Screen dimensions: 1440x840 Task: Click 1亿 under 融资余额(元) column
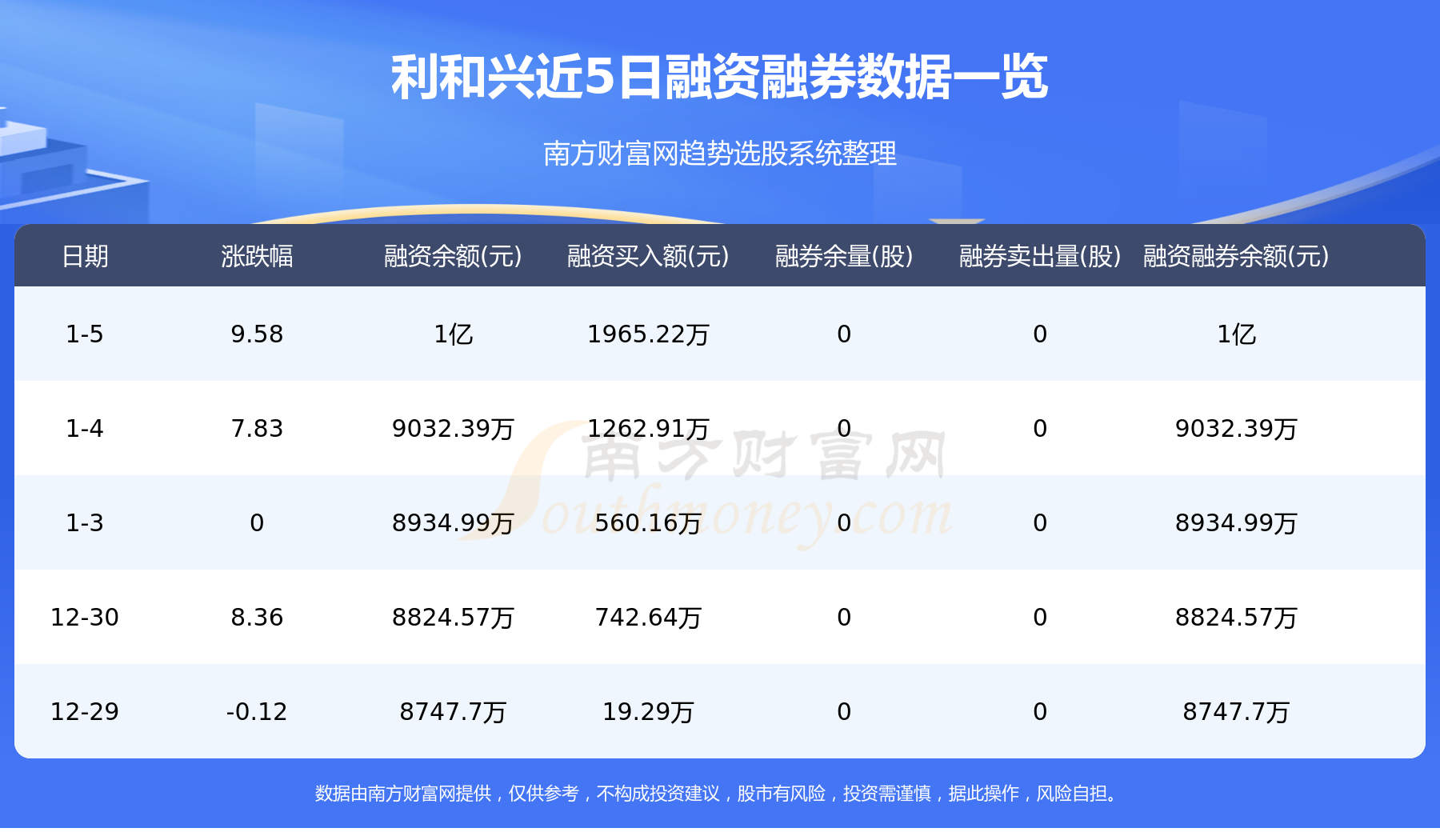(453, 334)
